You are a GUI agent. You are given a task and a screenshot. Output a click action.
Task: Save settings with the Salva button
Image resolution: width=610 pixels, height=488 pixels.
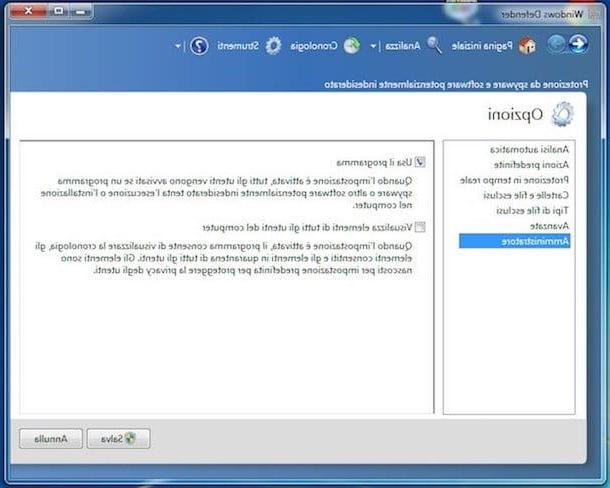pyautogui.click(x=118, y=439)
